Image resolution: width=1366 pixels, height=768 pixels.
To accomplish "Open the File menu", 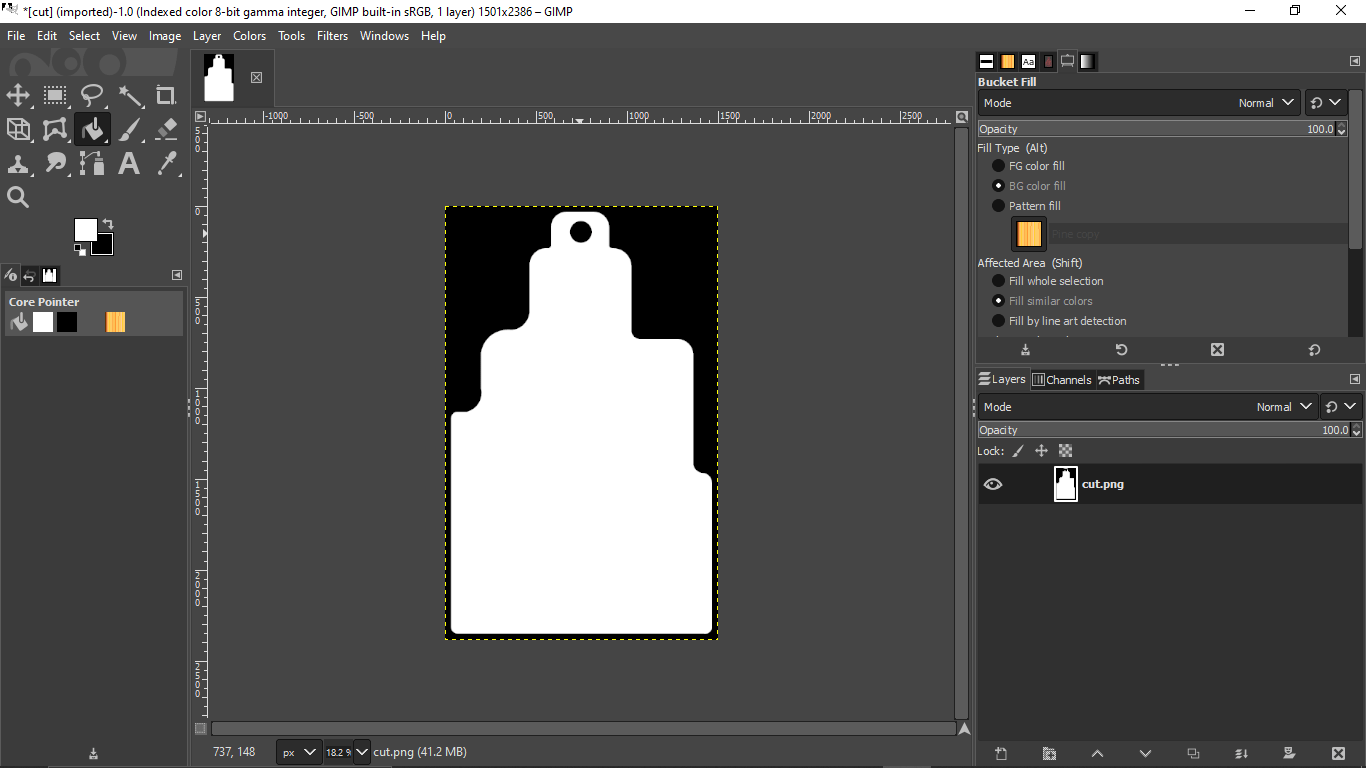I will click(x=16, y=36).
